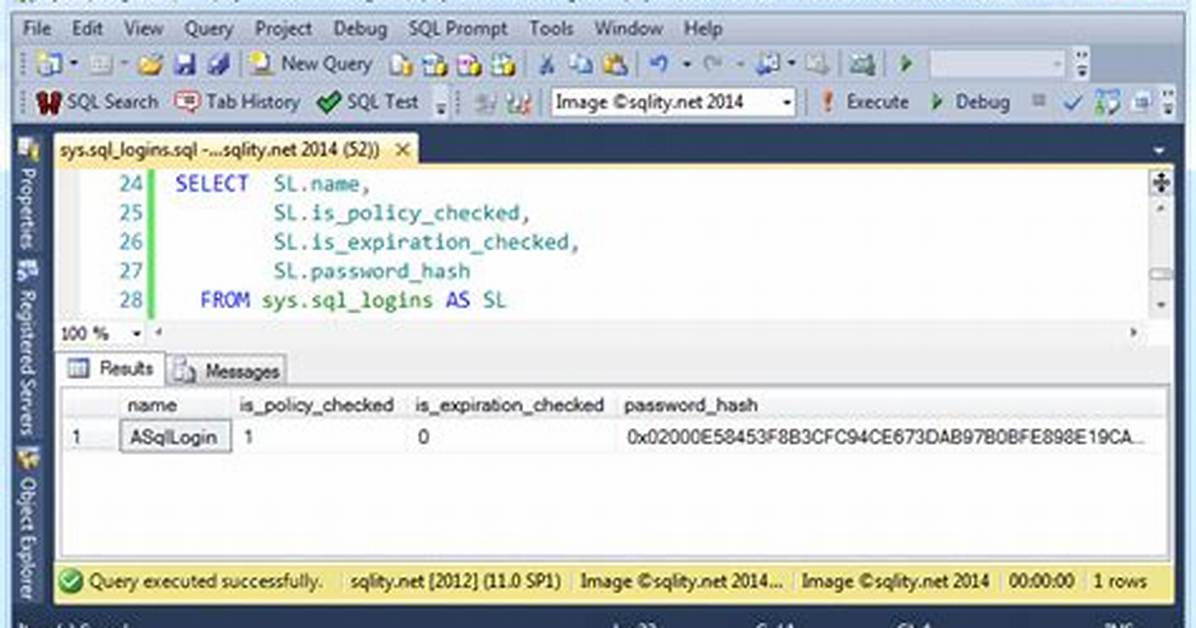Open Tab History

(236, 102)
